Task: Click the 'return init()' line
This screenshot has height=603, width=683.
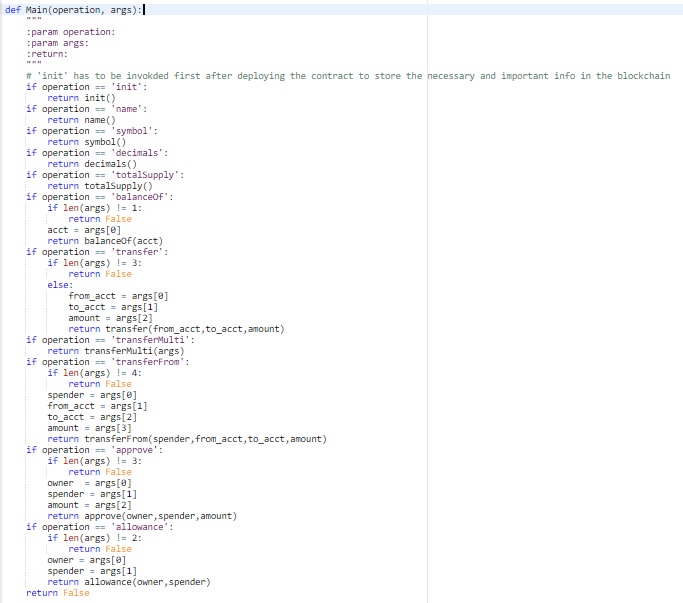Action: (x=81, y=98)
